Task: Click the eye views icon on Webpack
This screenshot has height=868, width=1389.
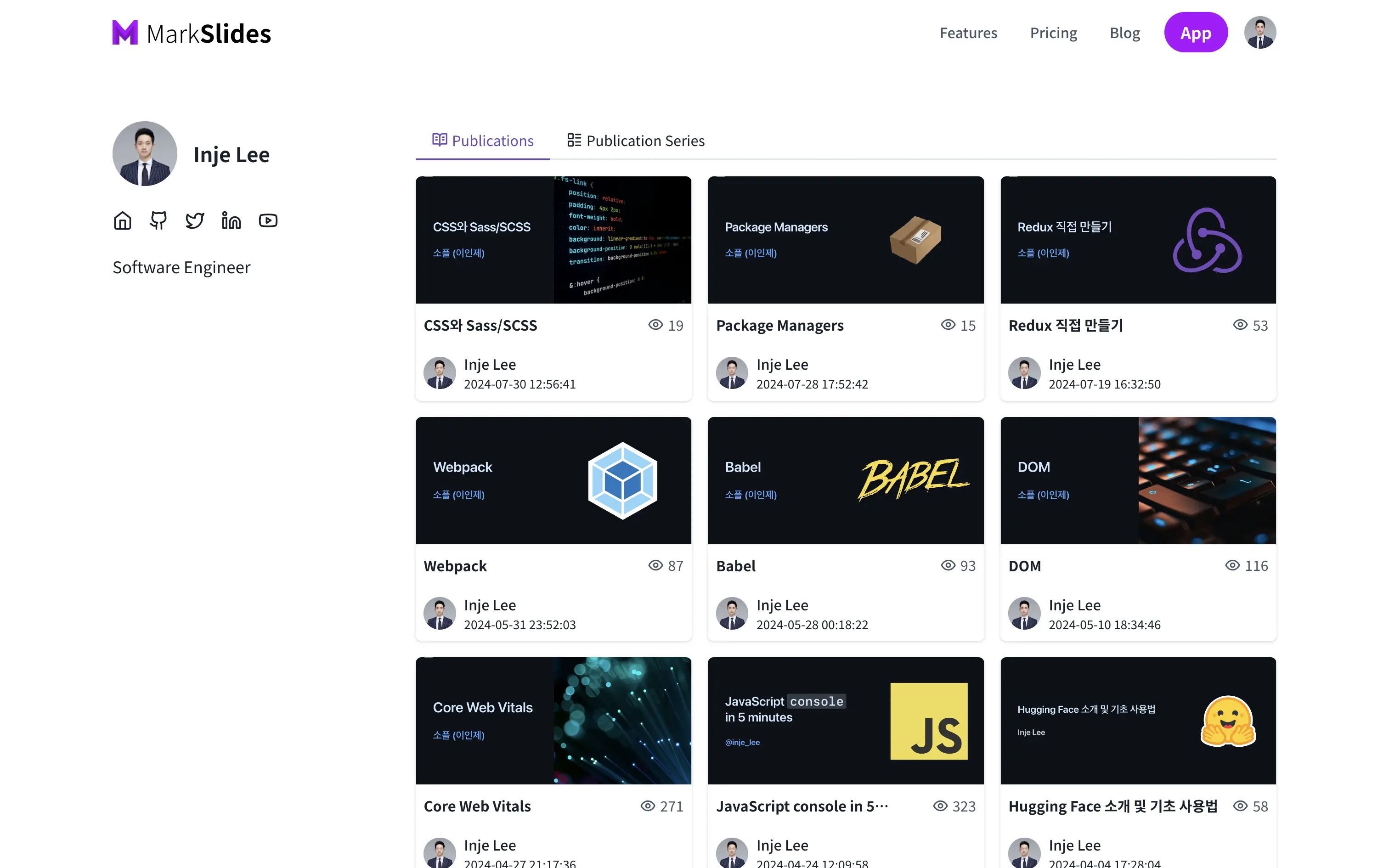Action: point(655,565)
